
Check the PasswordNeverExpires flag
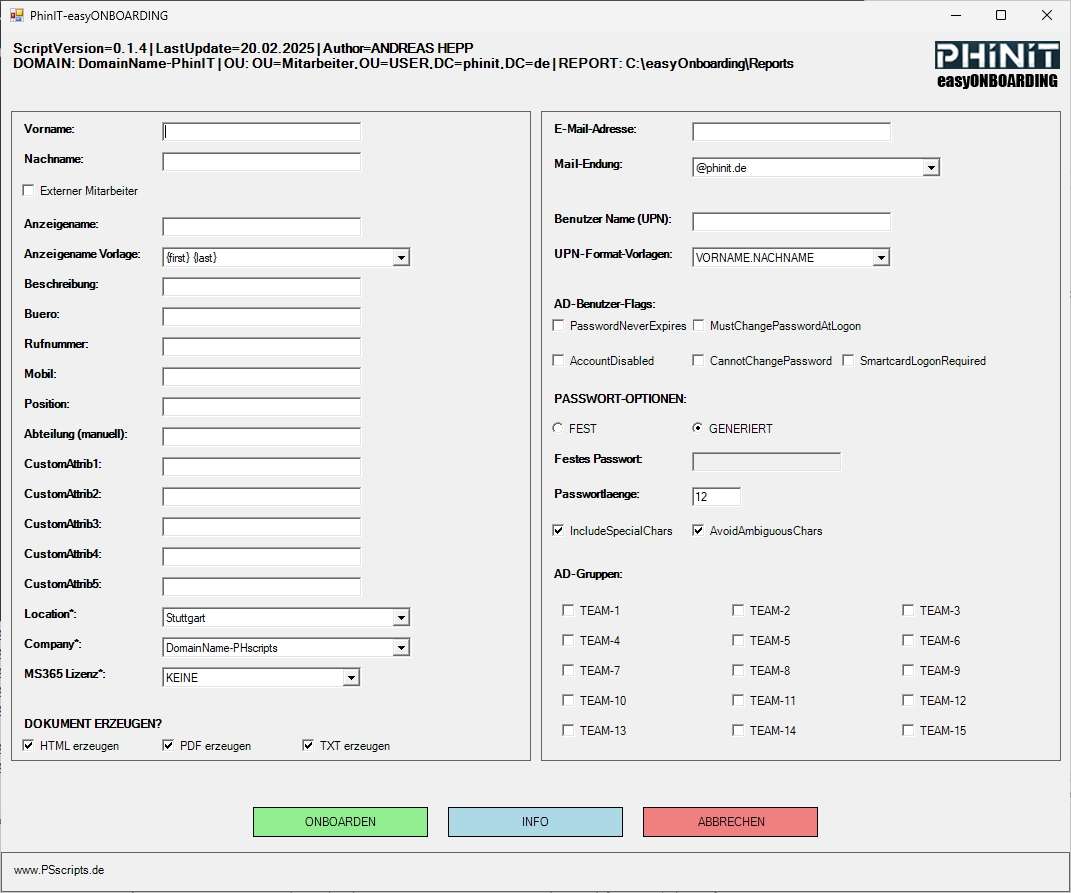click(558, 326)
